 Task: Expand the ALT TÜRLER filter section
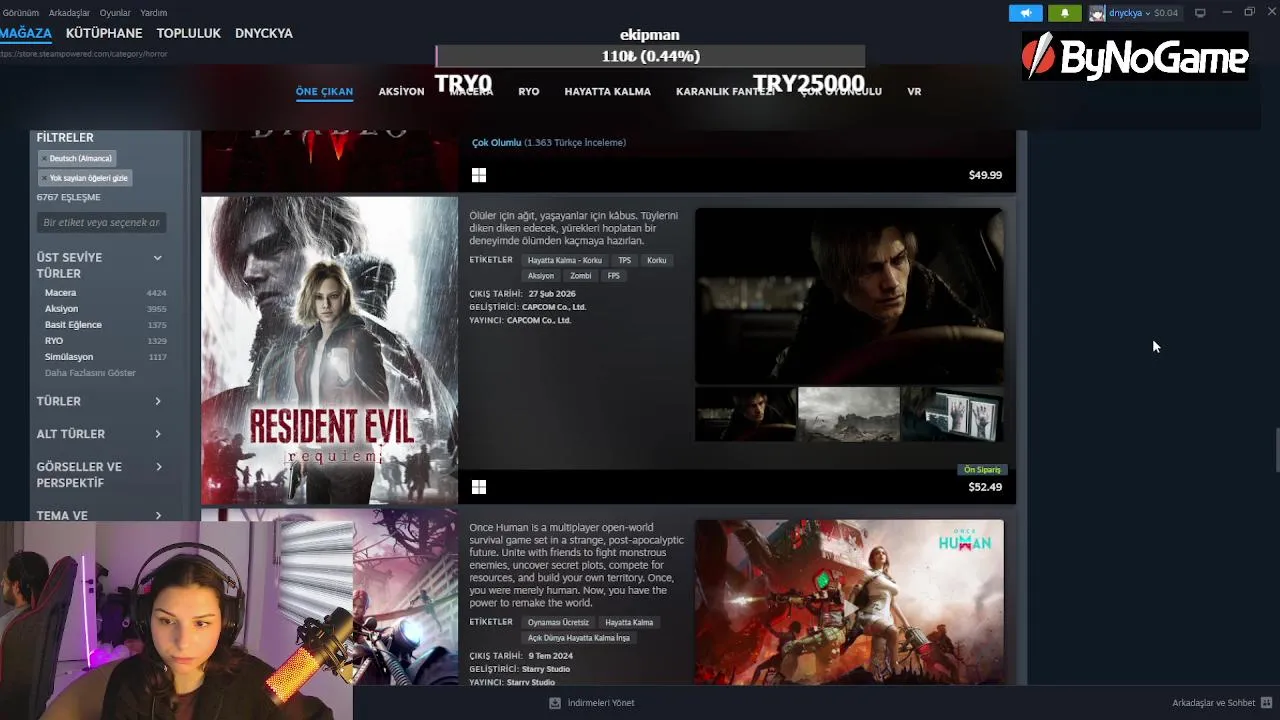[100, 434]
